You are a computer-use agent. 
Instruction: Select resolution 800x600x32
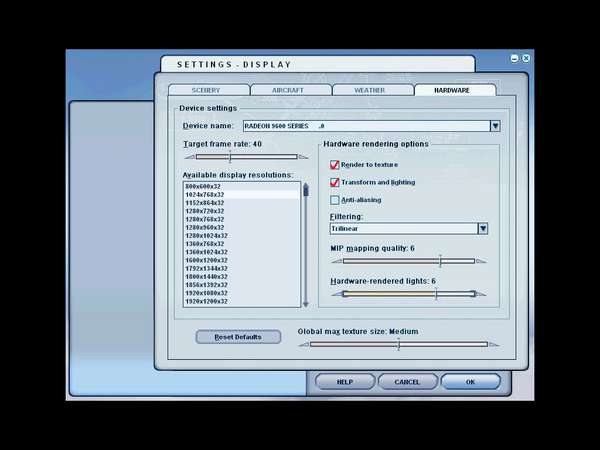(x=242, y=186)
